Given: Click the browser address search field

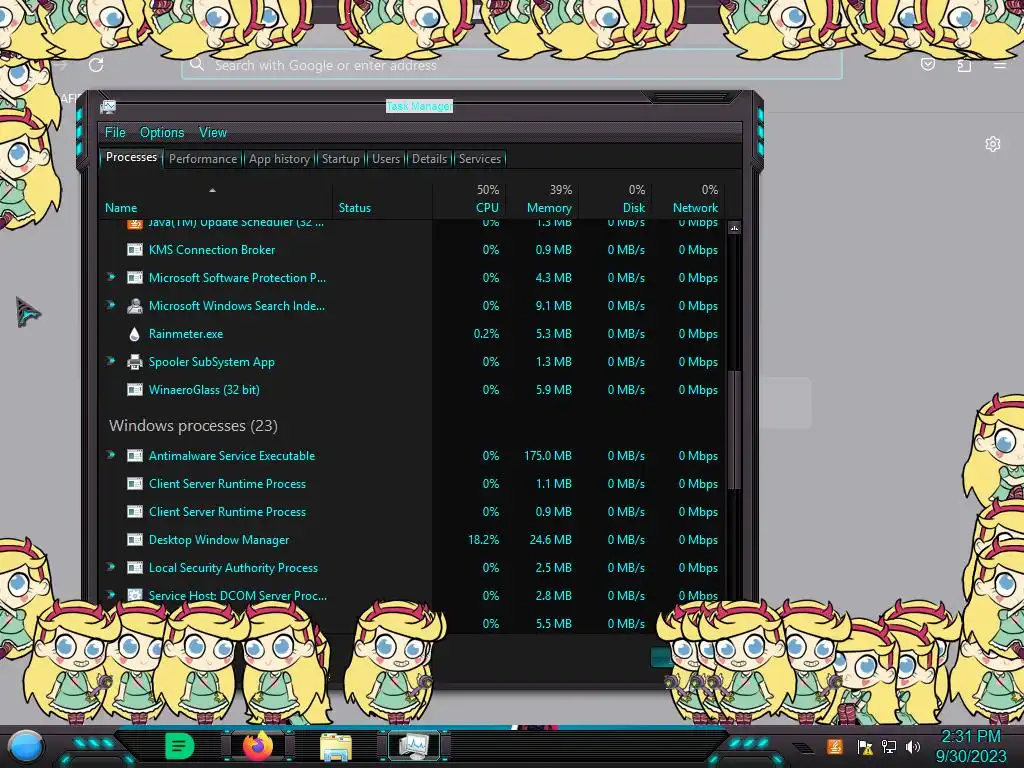Looking at the screenshot, I should click(512, 65).
